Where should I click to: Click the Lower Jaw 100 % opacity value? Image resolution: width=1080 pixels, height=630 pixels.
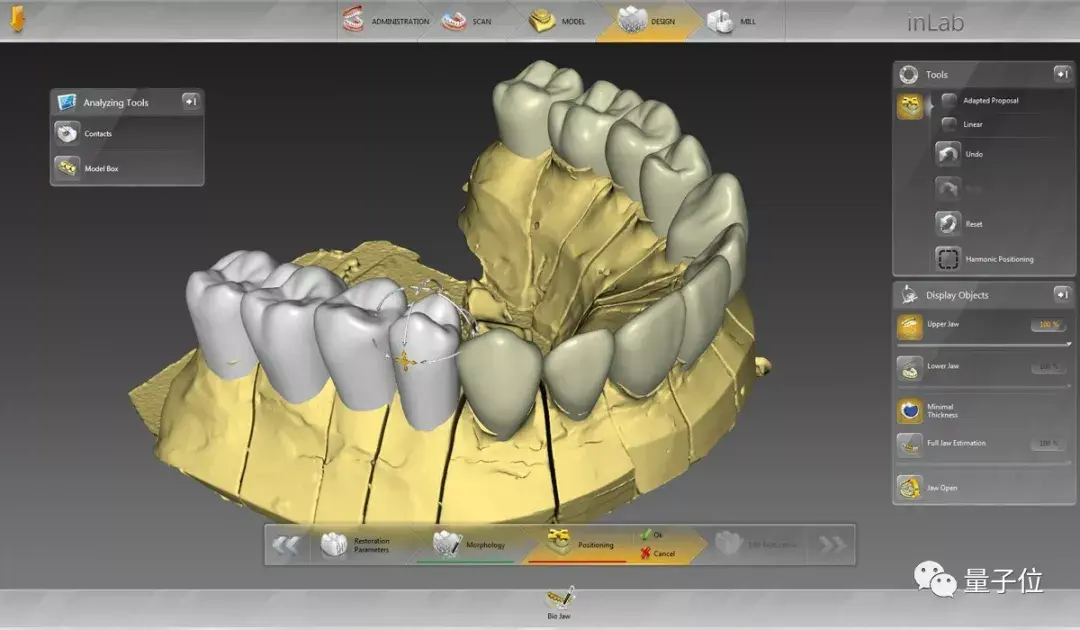tap(1049, 367)
